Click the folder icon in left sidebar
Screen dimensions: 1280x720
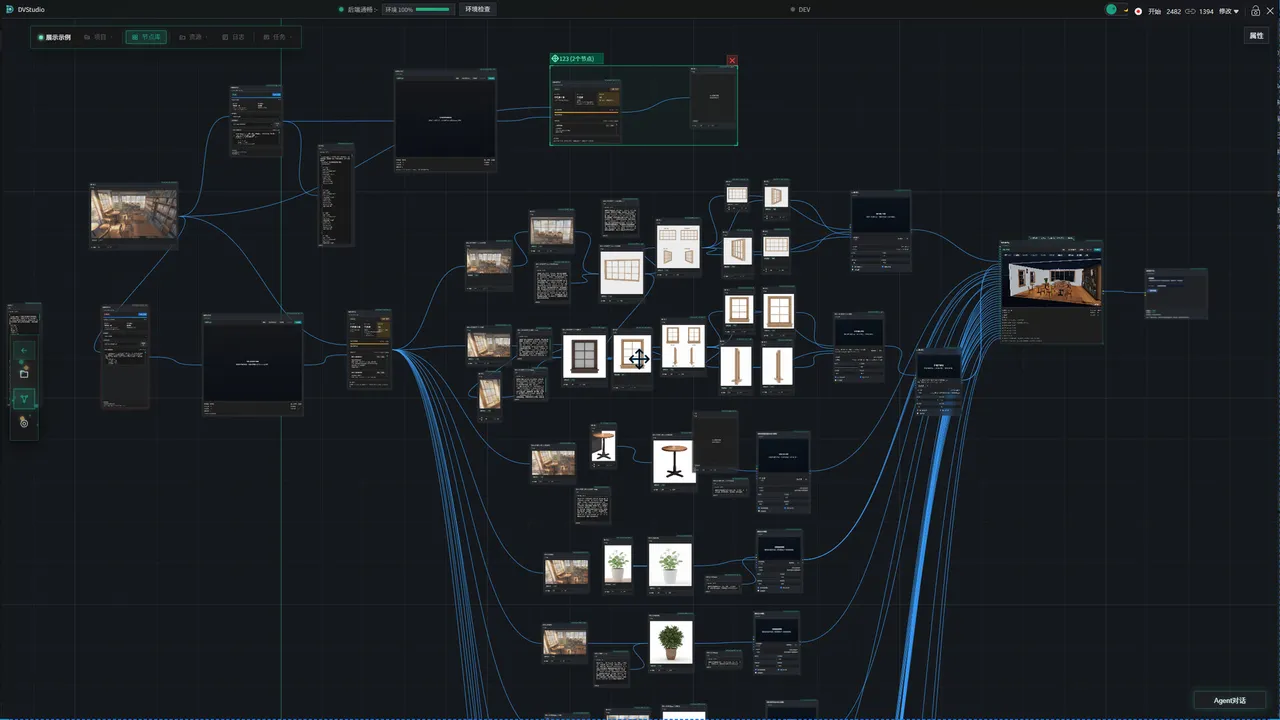24,374
